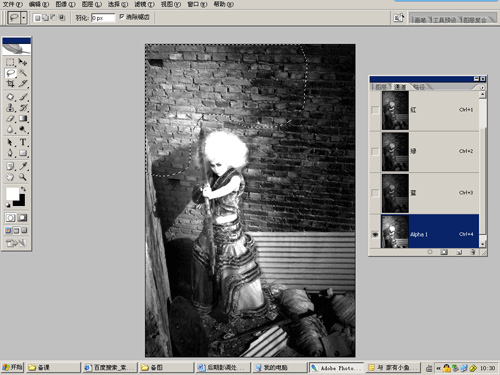
Task: Select the Eraser tool
Action: click(10, 118)
